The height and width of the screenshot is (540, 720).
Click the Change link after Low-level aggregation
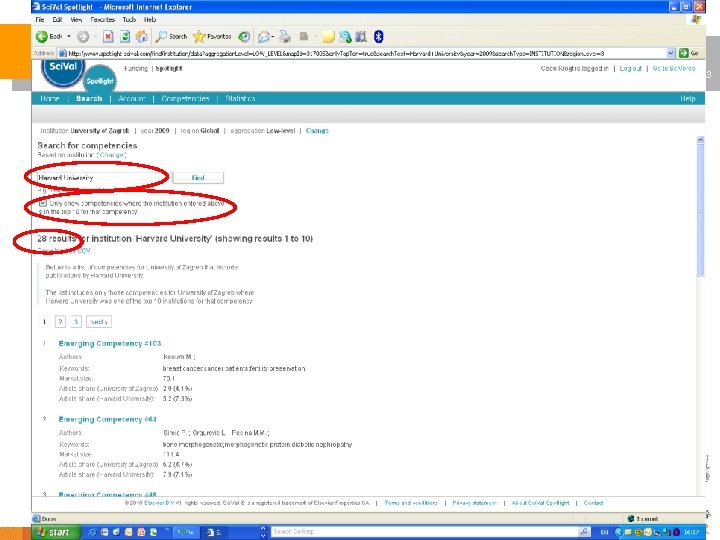[317, 131]
